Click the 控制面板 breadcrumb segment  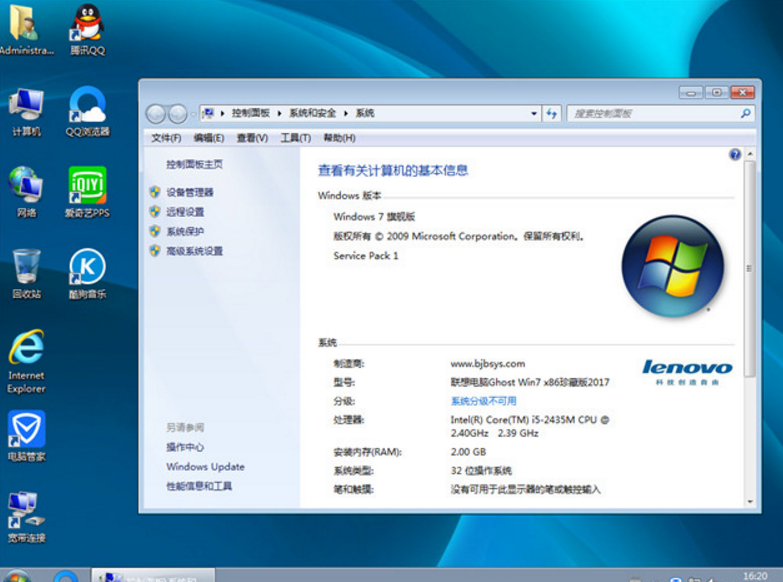[251, 113]
